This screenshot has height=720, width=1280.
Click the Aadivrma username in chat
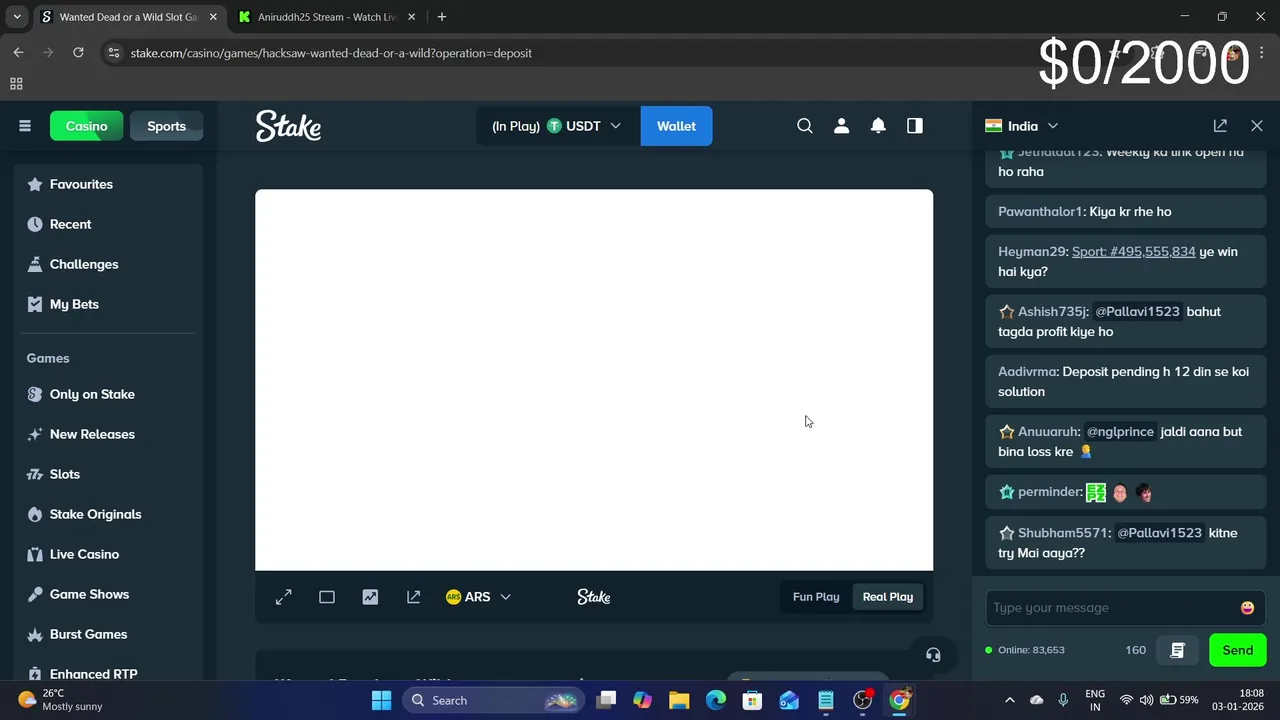point(1028,372)
